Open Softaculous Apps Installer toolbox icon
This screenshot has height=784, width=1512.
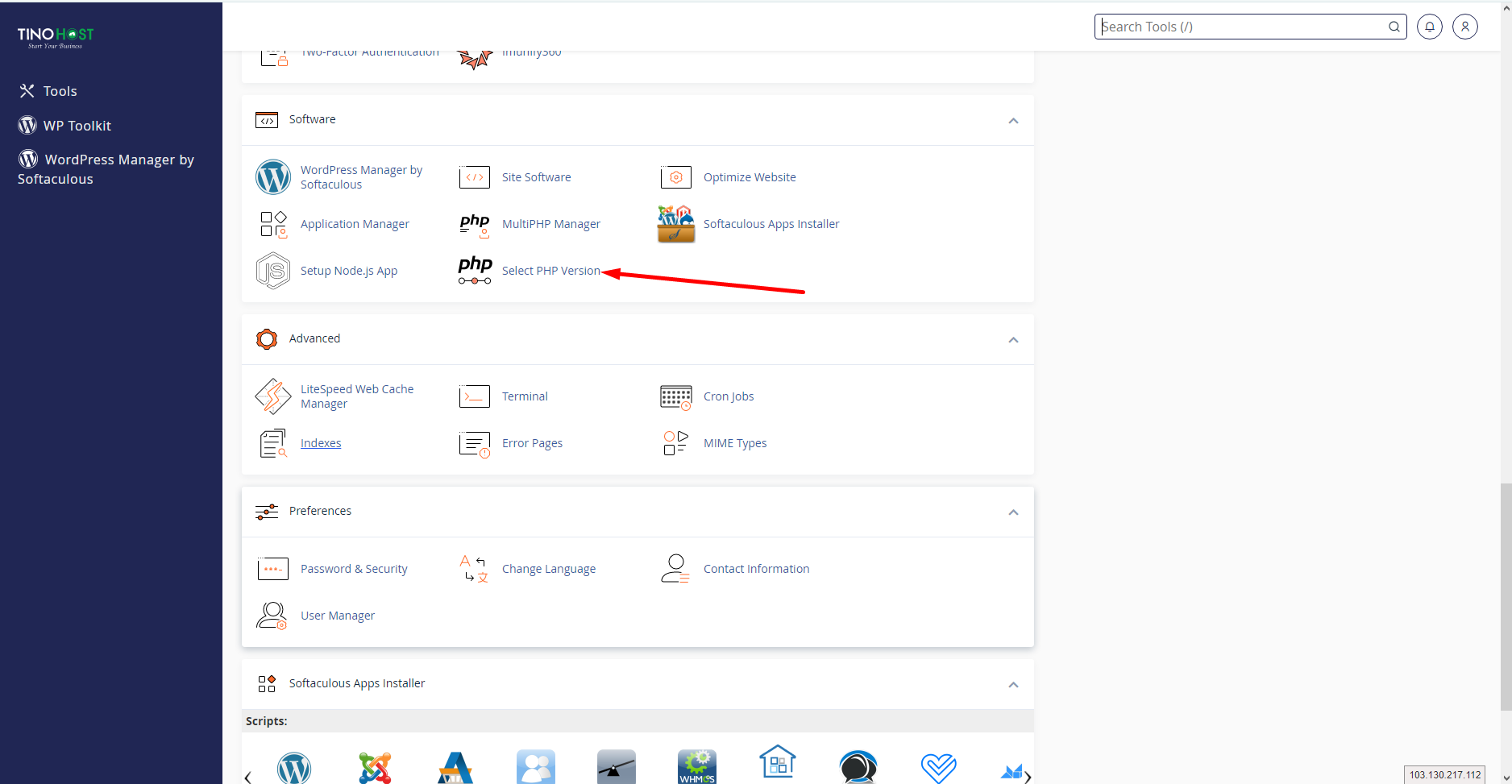676,224
